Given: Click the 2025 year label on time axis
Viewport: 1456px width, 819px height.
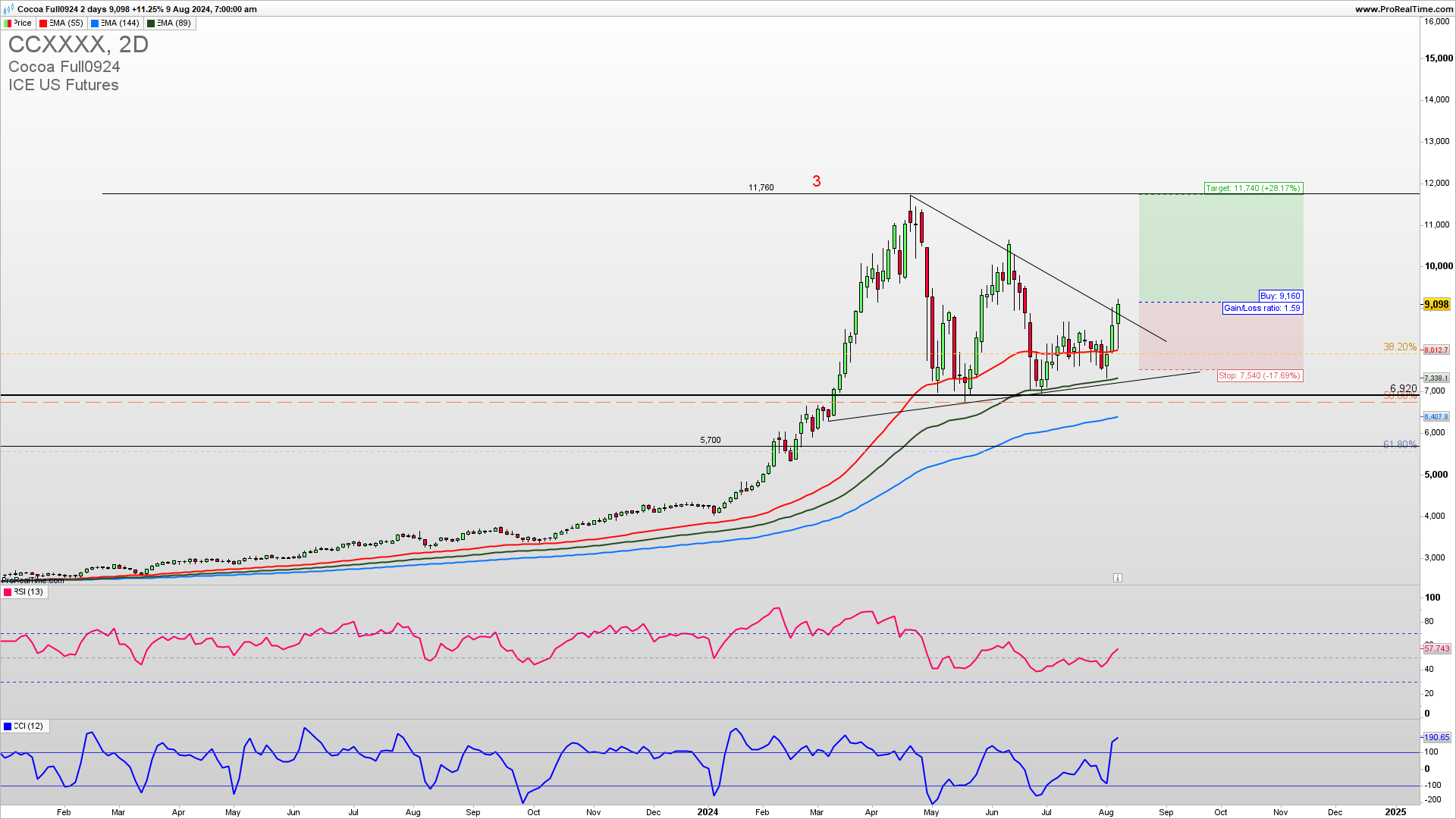Looking at the screenshot, I should point(1395,811).
